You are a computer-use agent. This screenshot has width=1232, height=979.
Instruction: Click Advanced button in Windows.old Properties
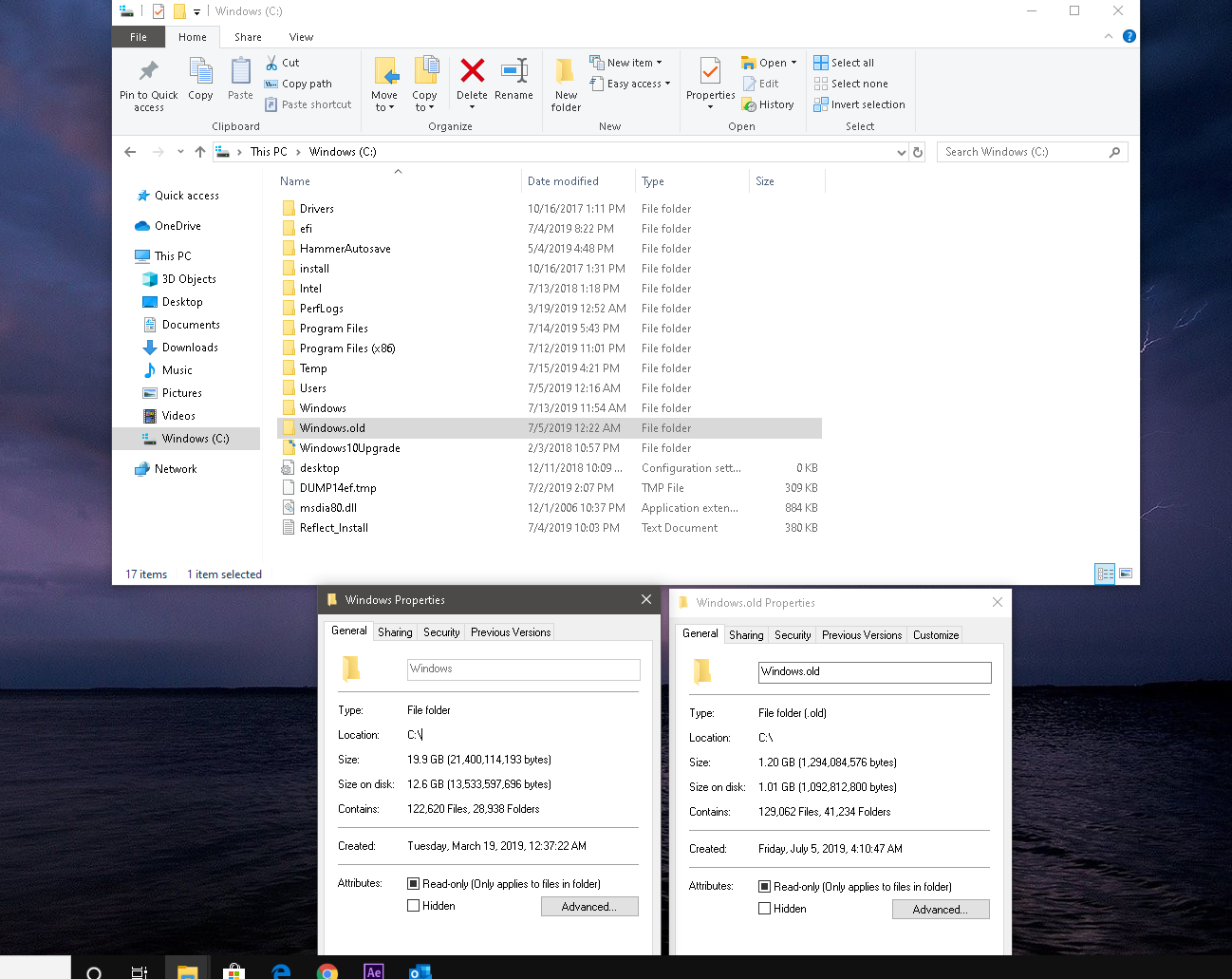(x=941, y=910)
